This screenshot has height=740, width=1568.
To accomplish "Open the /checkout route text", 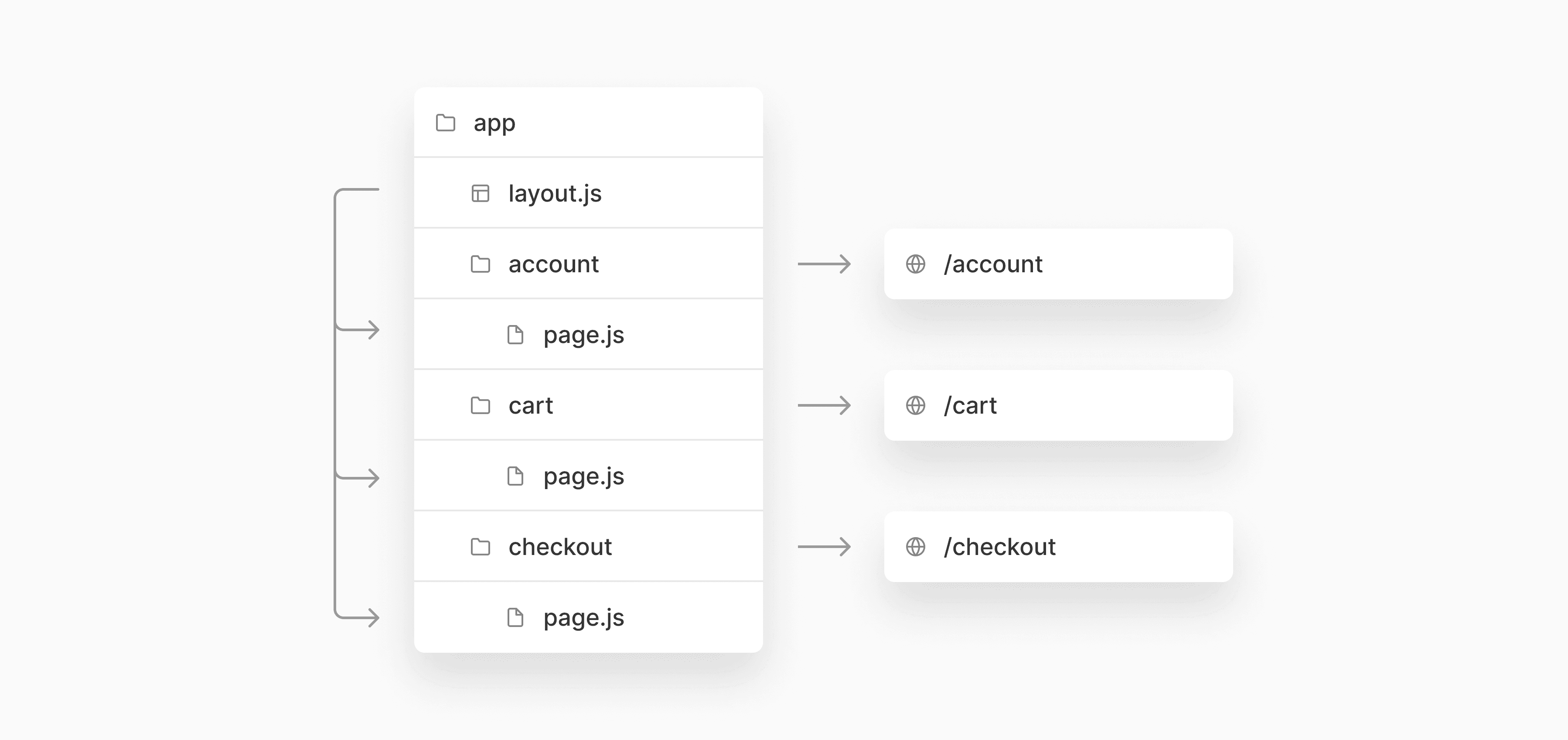I will click(999, 547).
